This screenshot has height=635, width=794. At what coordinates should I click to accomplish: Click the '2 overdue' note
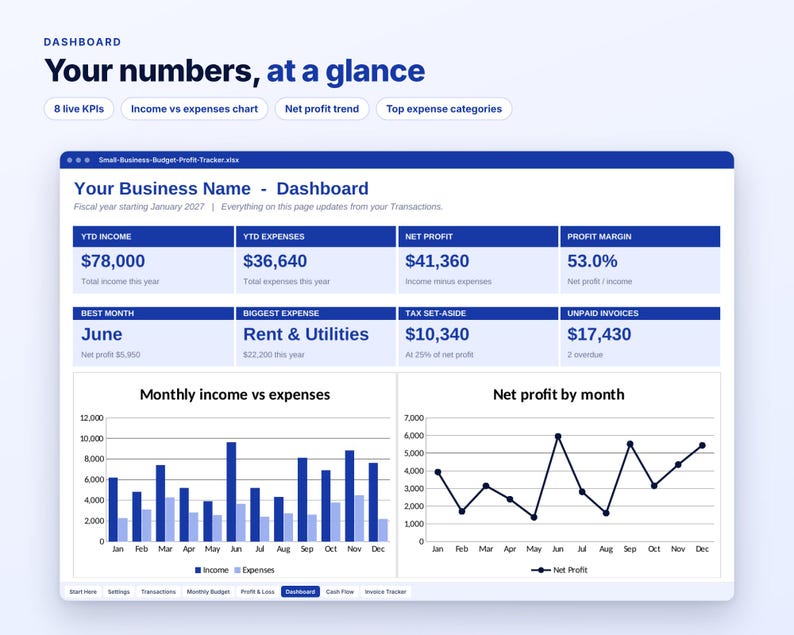[585, 354]
